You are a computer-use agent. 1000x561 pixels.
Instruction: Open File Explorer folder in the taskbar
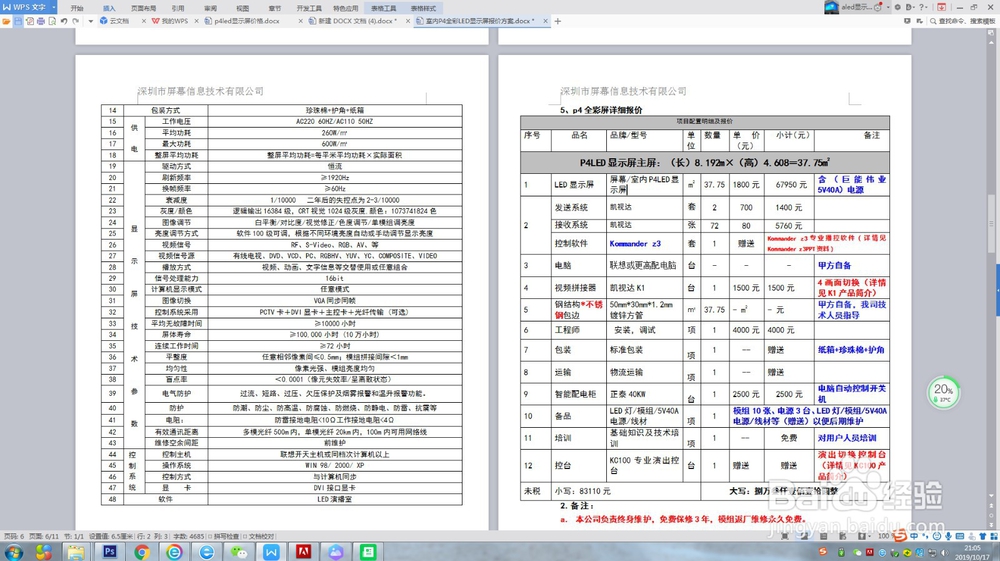pyautogui.click(x=76, y=552)
